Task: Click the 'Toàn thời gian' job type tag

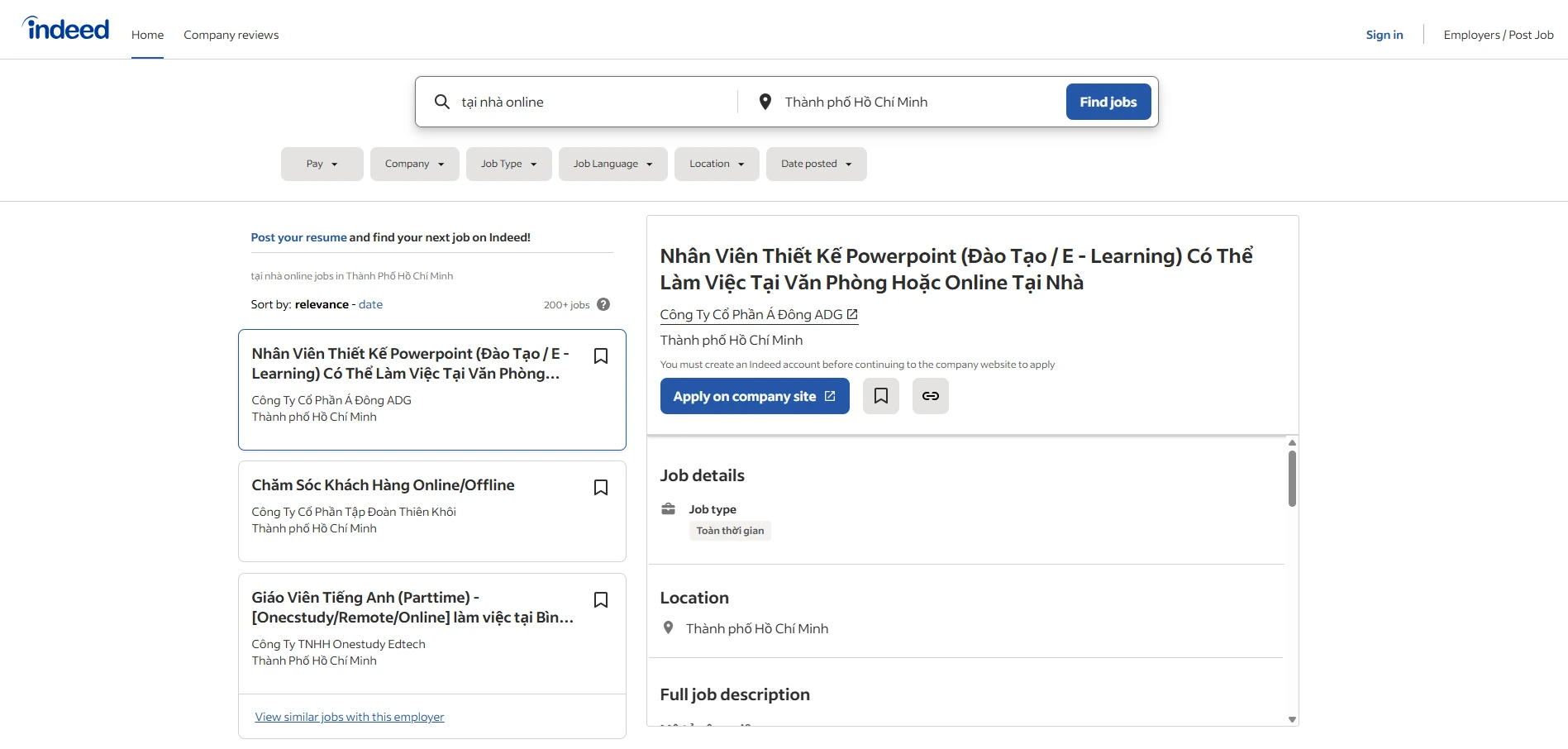Action: [730, 531]
